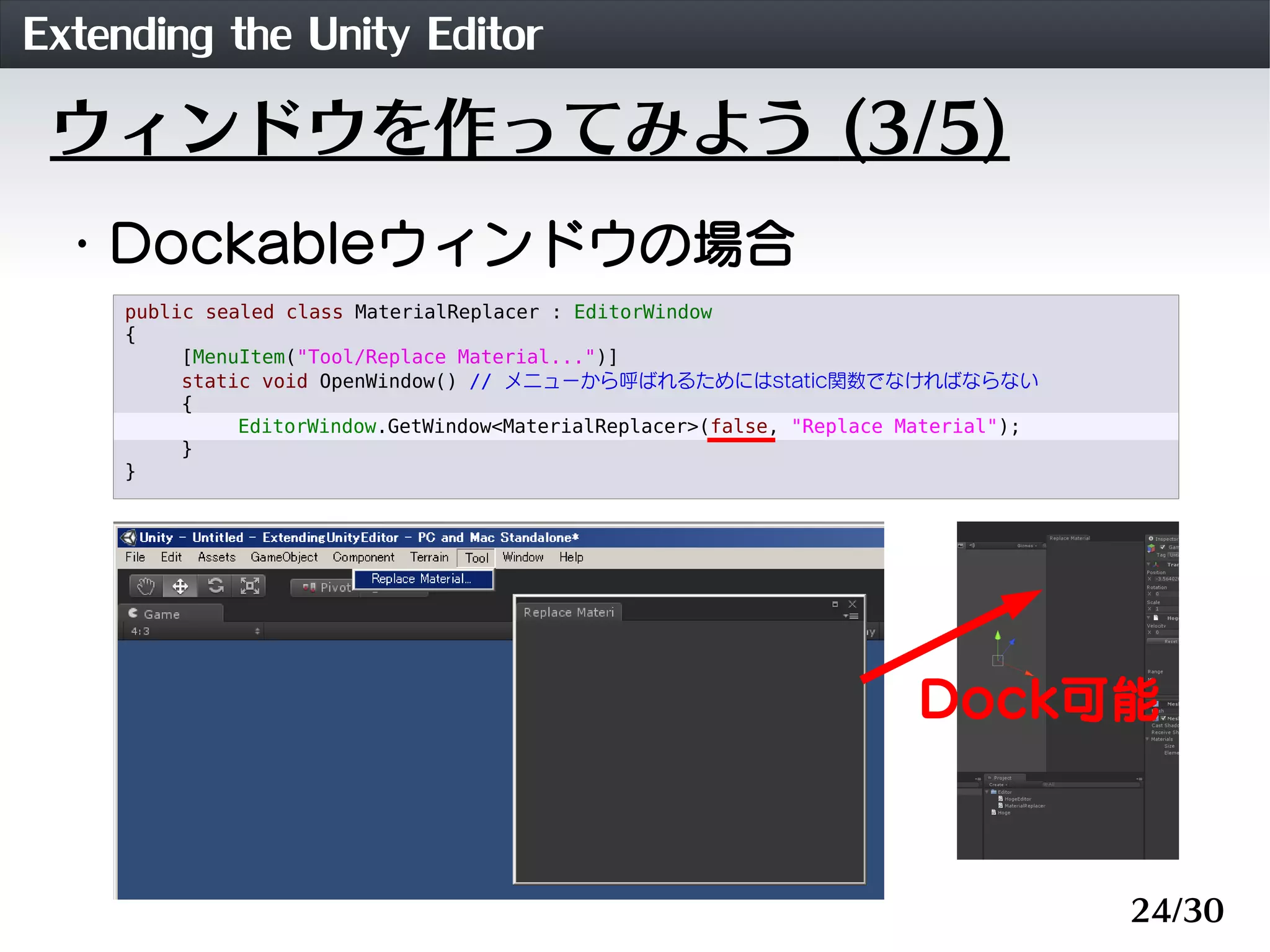Click the Inspector tab info icon
This screenshot has width=1270, height=952.
[1151, 538]
